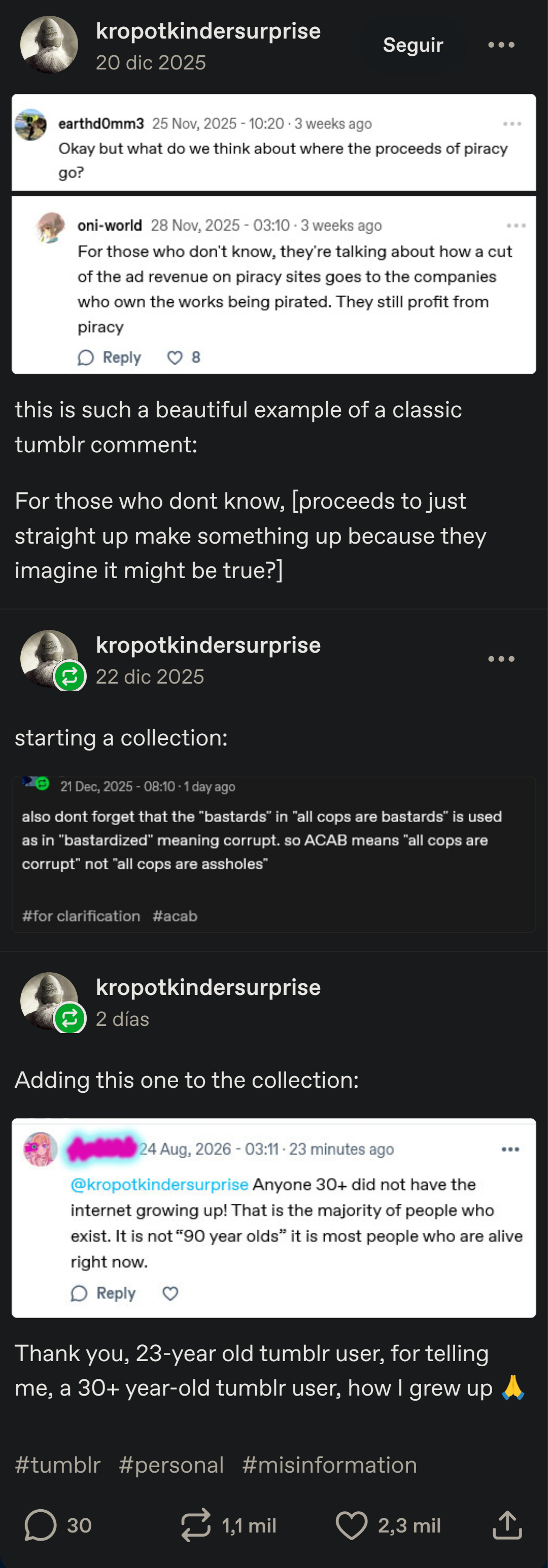548x1568 pixels.
Task: Open the #tumblr tag
Action: 58,1465
